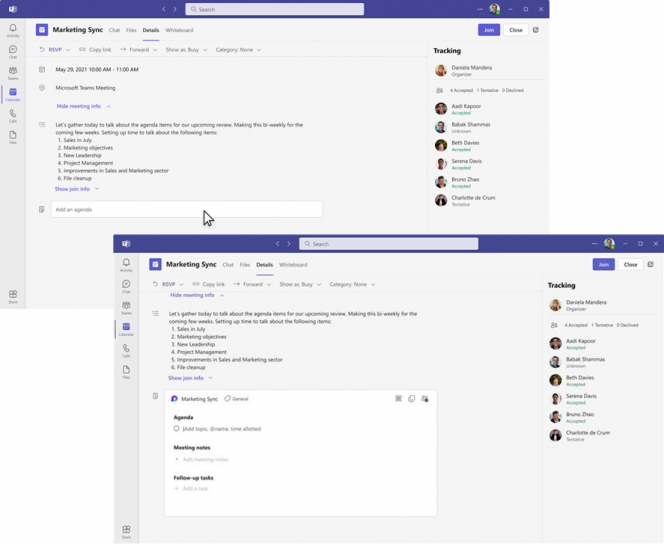Switch to the Chat tab in the back window
This screenshot has height=544, width=664.
point(114,30)
